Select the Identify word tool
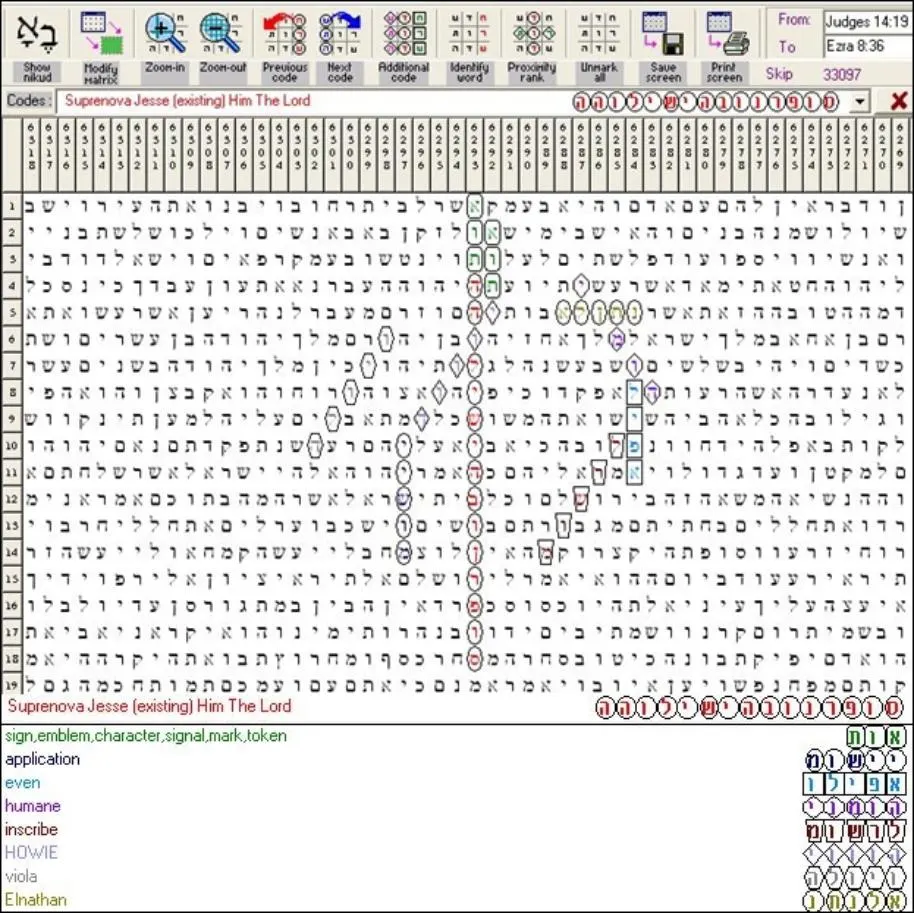Viewport: 914px width, 913px height. tap(469, 33)
